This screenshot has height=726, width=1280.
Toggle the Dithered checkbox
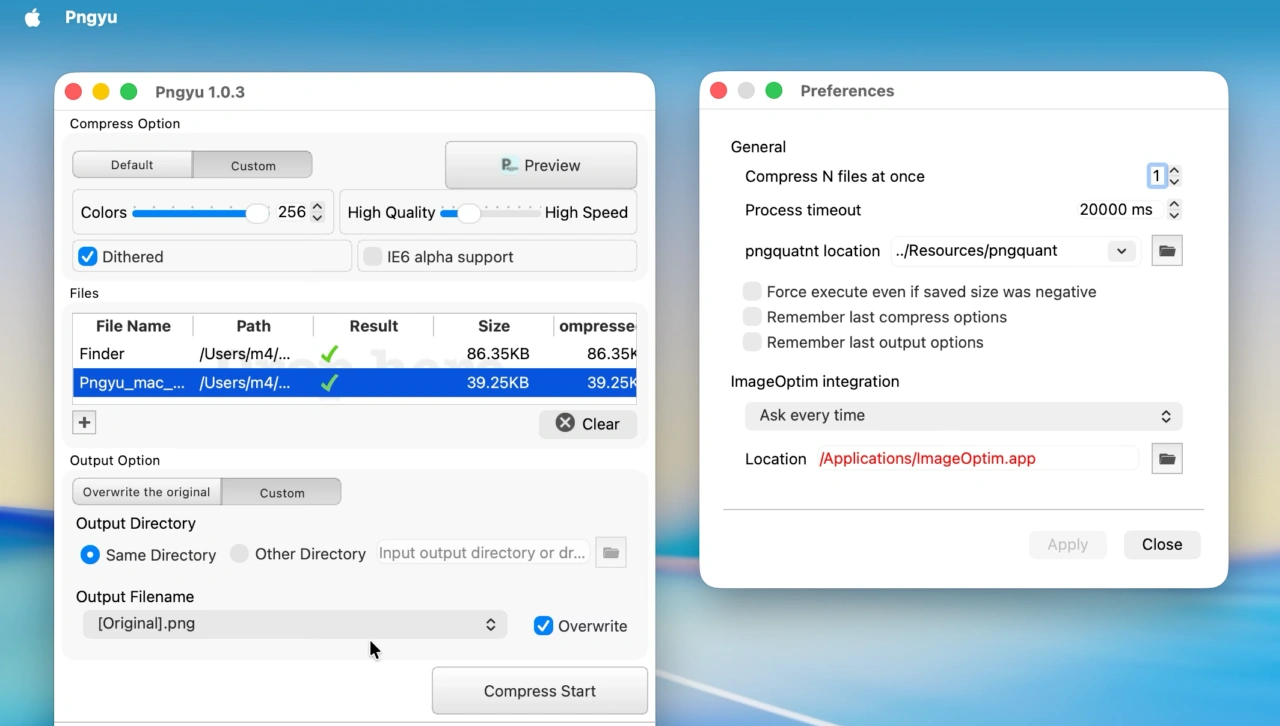[x=87, y=256]
